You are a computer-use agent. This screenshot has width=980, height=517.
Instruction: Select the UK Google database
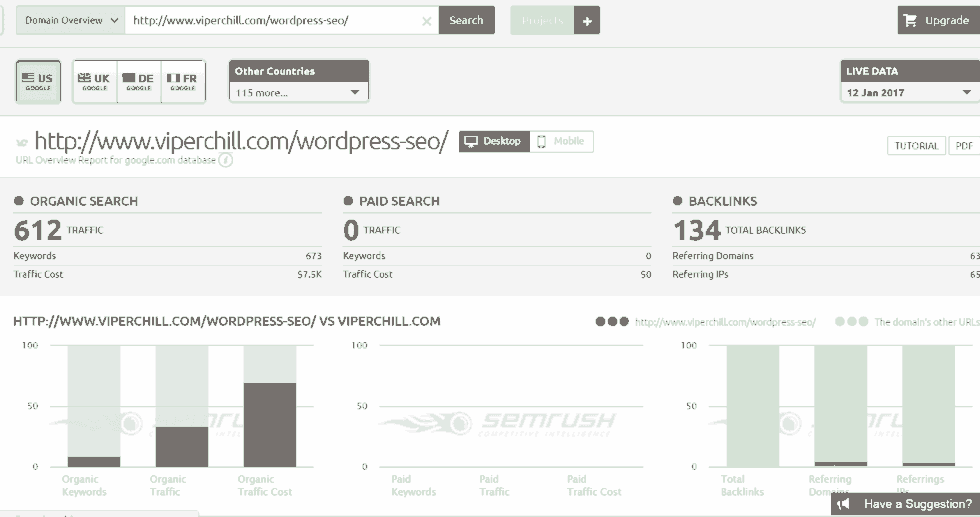pos(94,81)
